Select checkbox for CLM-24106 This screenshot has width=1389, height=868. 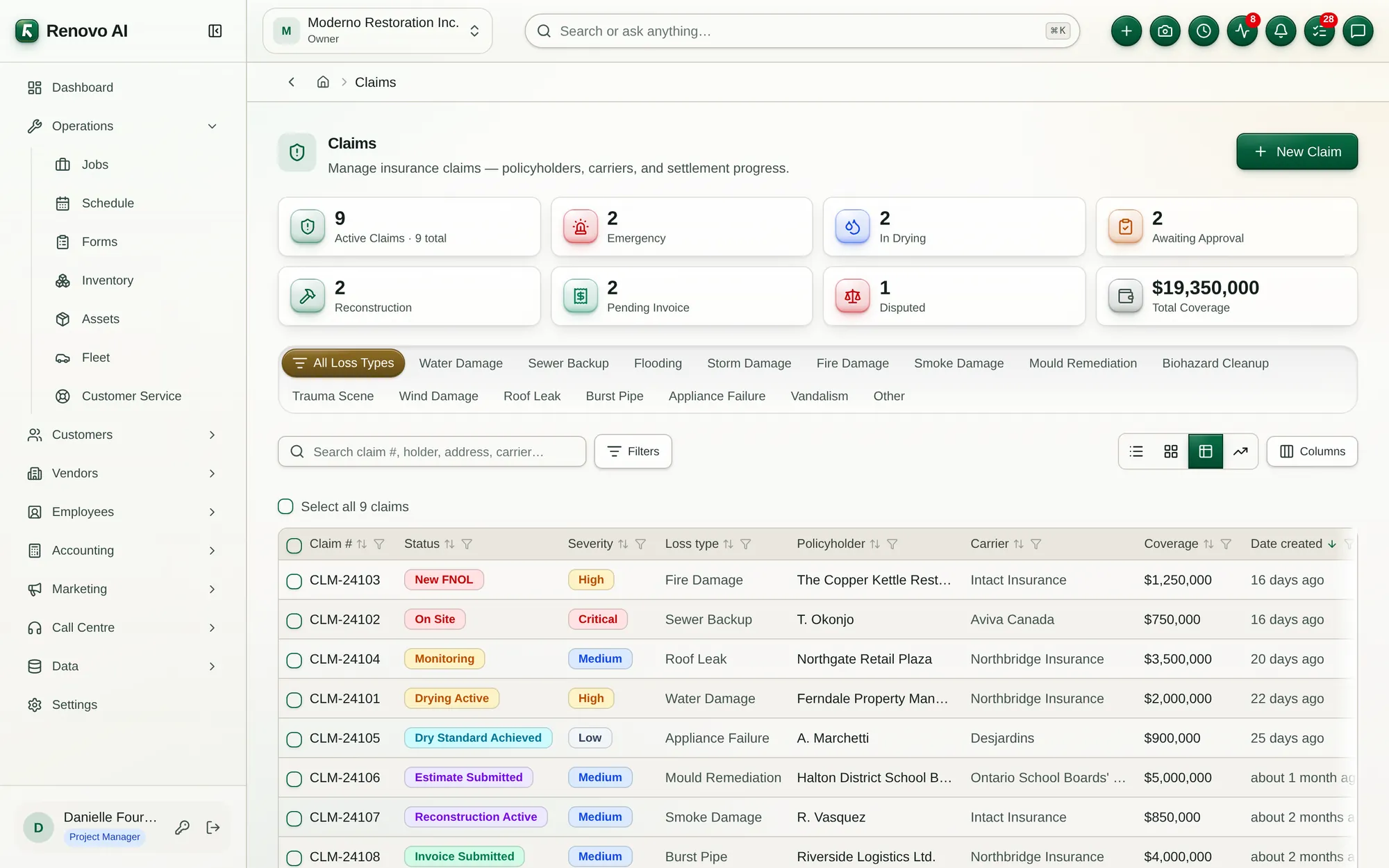point(294,779)
